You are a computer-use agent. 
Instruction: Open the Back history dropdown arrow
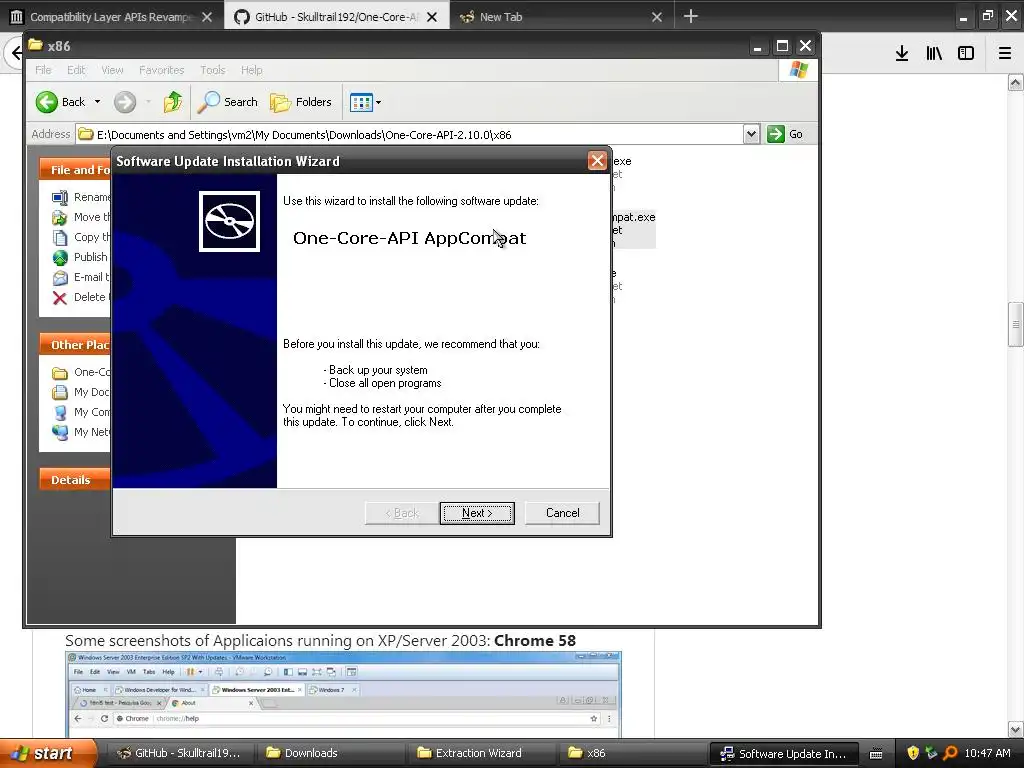(97, 102)
